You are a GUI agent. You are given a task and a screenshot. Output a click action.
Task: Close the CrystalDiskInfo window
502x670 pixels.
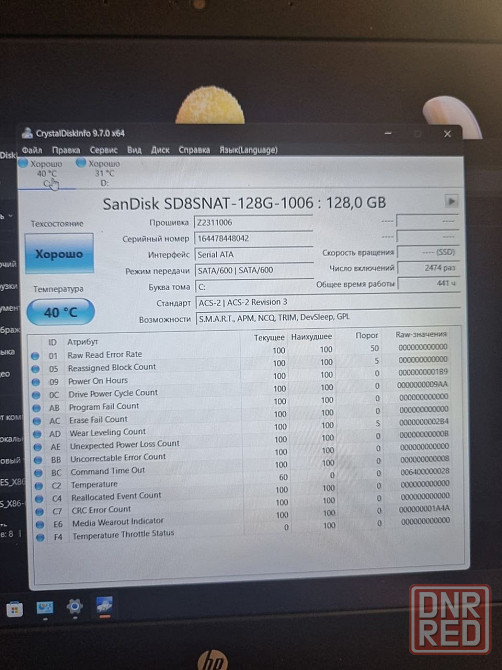(448, 134)
